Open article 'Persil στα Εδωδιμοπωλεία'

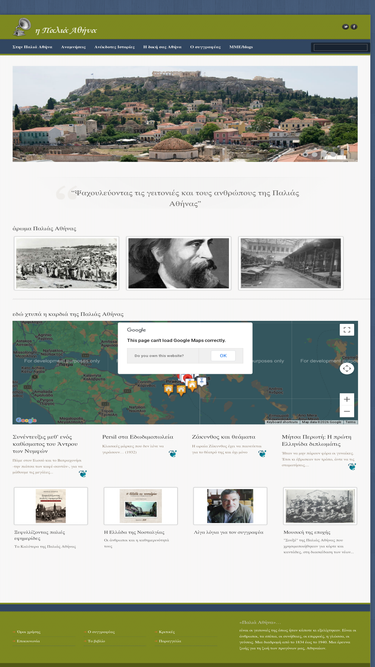(x=138, y=437)
